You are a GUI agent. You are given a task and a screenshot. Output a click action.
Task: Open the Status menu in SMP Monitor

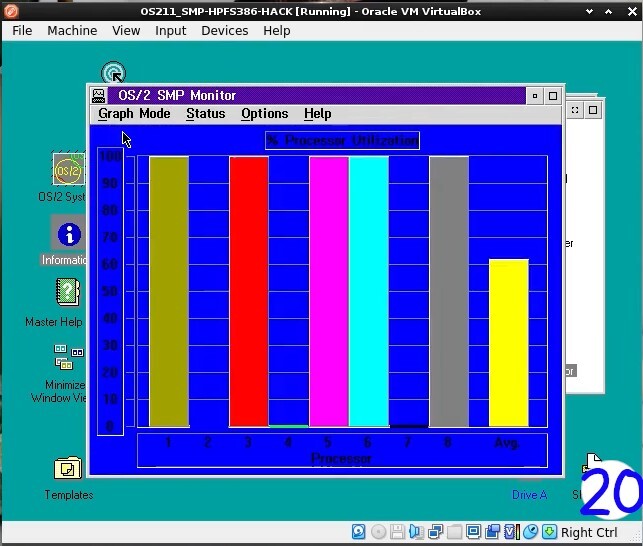(x=205, y=114)
